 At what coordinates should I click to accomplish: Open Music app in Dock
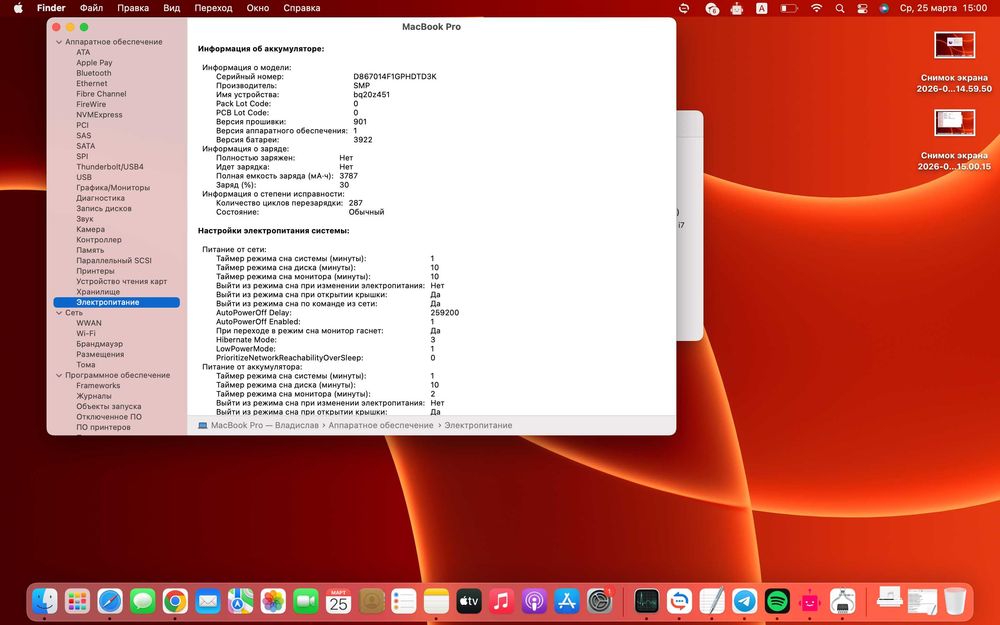501,601
